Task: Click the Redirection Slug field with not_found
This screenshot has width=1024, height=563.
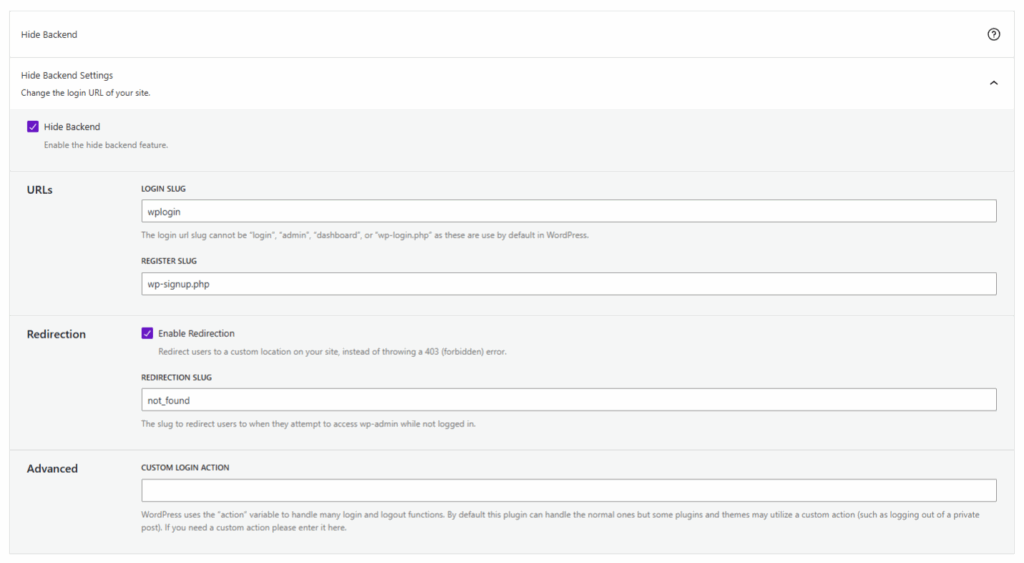Action: click(569, 400)
